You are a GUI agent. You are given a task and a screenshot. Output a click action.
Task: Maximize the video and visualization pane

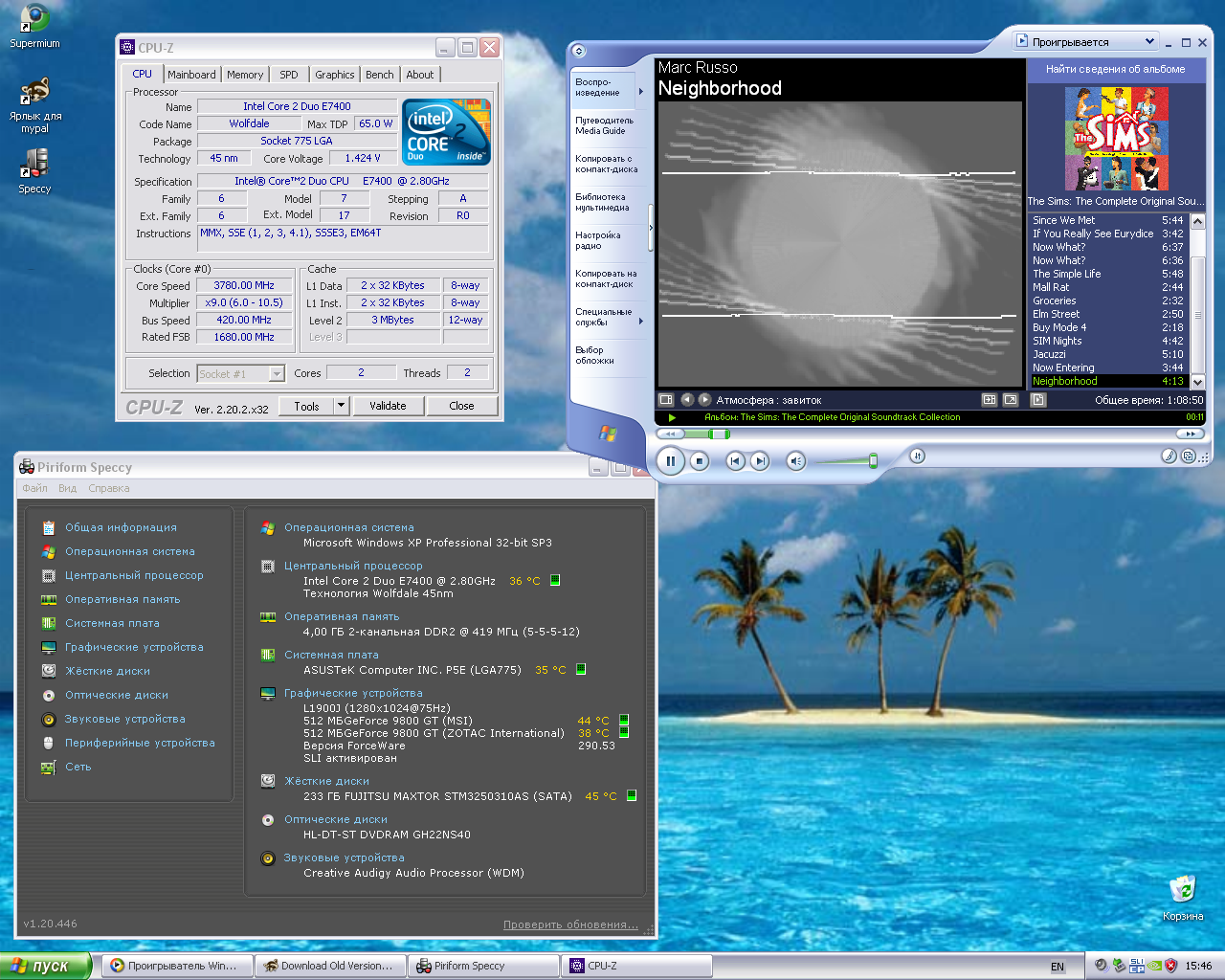[990, 400]
